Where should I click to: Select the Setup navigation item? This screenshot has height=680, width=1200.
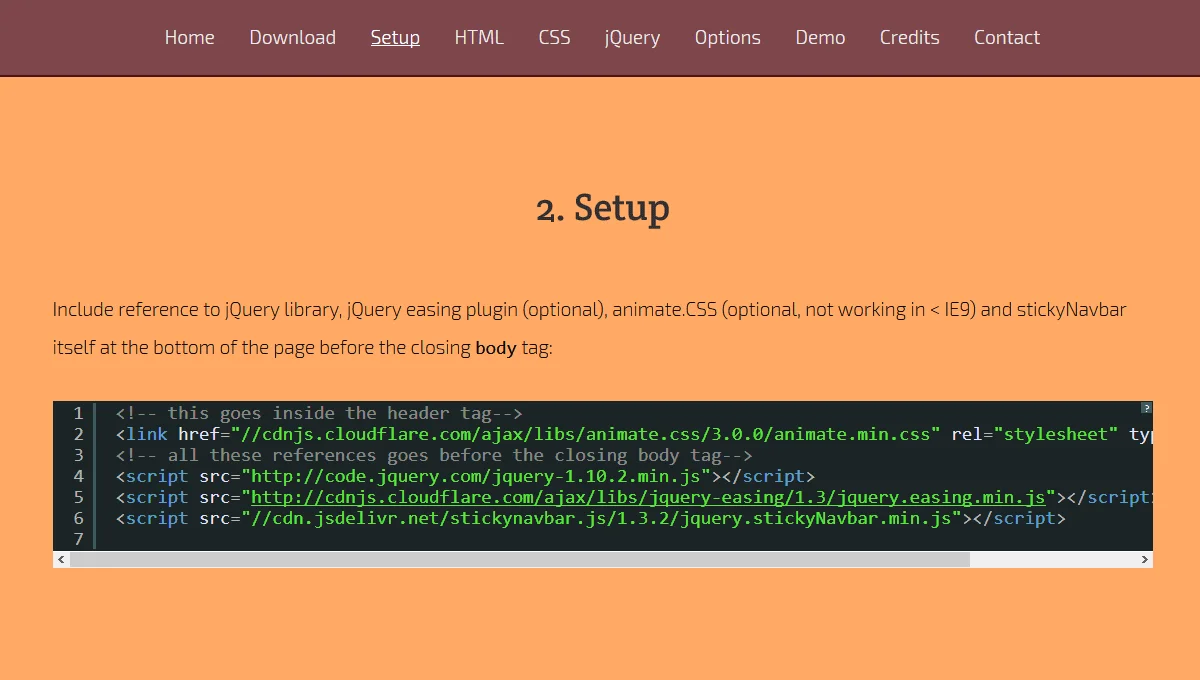point(394,37)
